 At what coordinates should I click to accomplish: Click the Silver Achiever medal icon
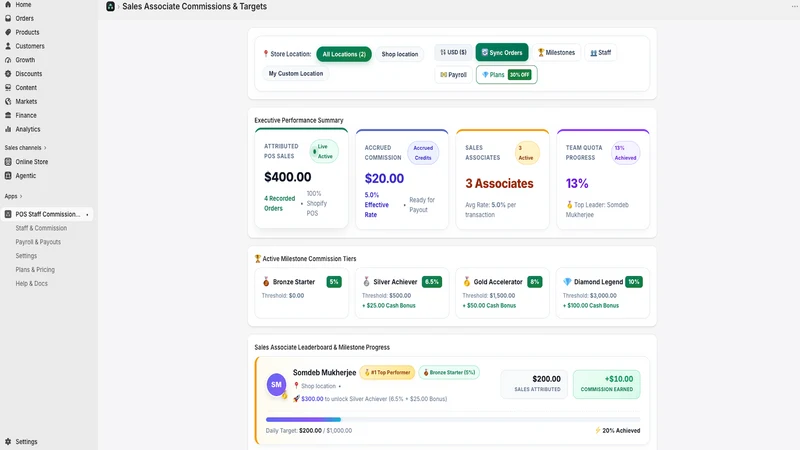click(x=366, y=282)
